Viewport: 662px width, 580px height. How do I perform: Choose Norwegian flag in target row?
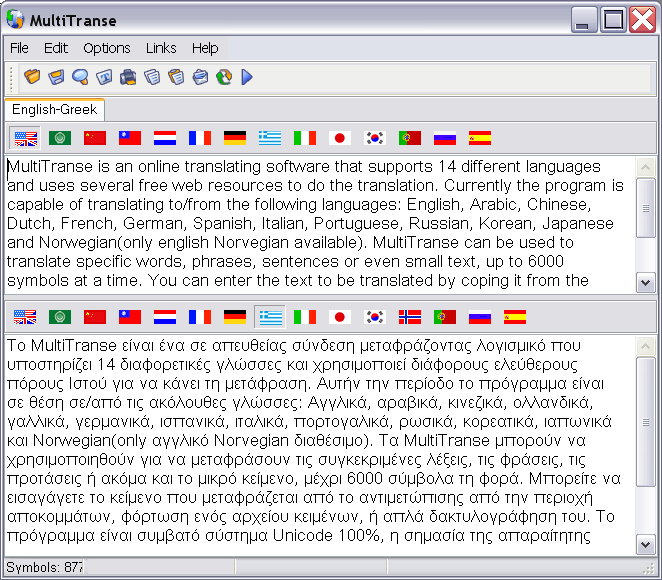[410, 317]
